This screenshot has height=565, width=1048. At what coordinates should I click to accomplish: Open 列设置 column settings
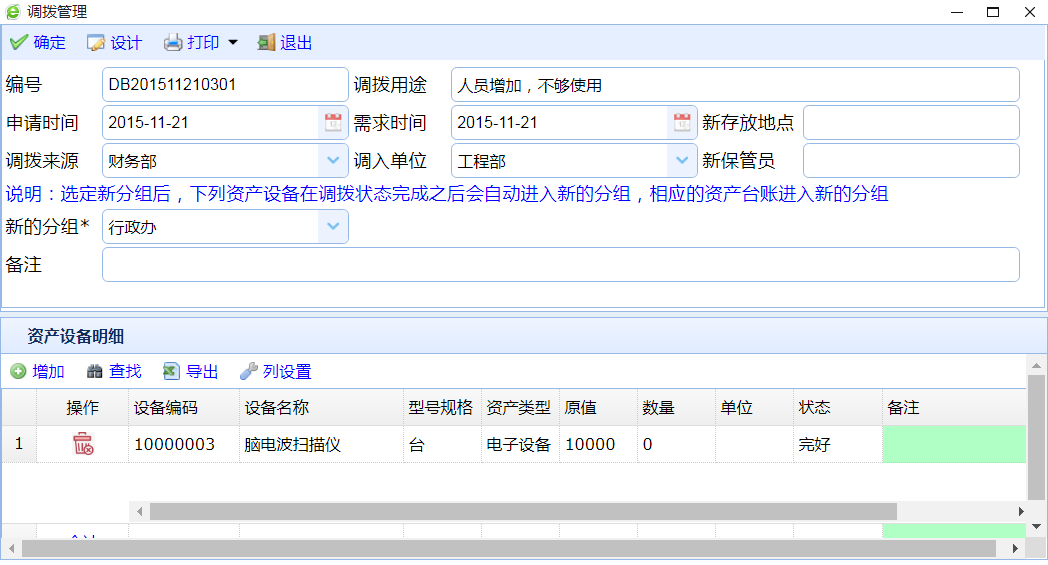pyautogui.click(x=249, y=372)
